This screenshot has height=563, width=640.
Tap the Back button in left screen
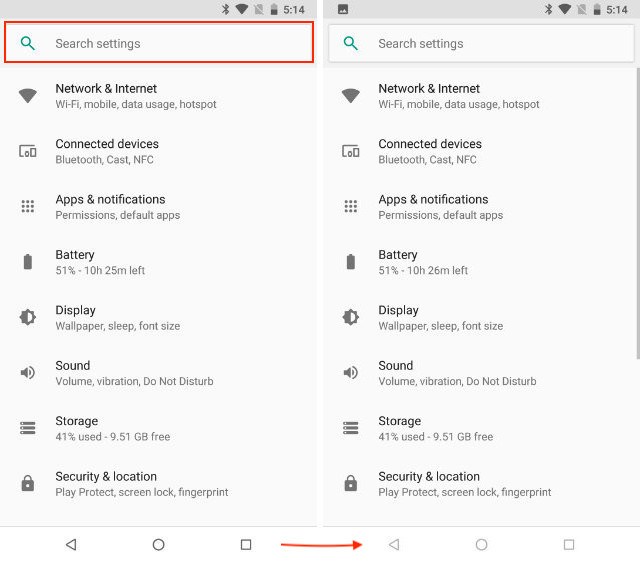coord(71,544)
